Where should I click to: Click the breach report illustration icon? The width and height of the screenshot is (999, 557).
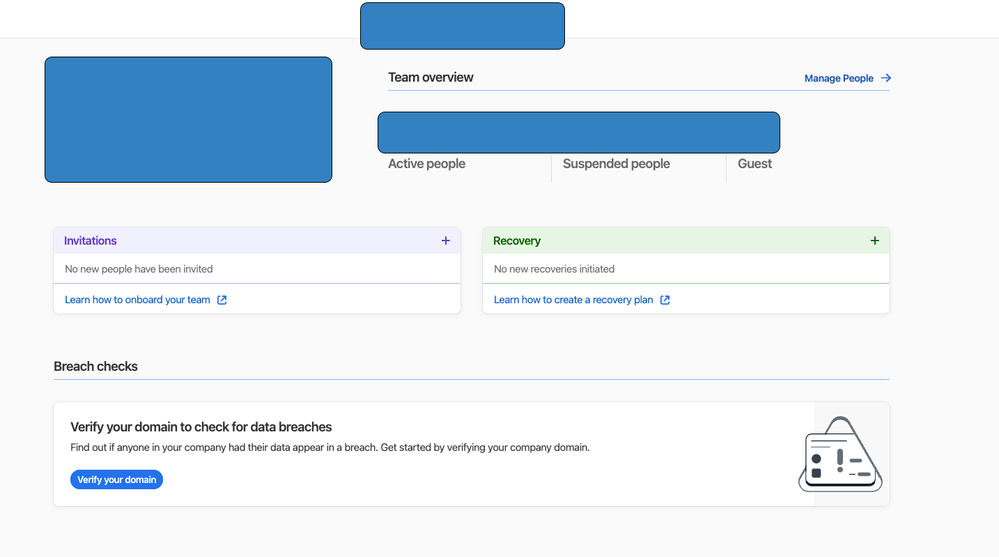click(x=841, y=455)
